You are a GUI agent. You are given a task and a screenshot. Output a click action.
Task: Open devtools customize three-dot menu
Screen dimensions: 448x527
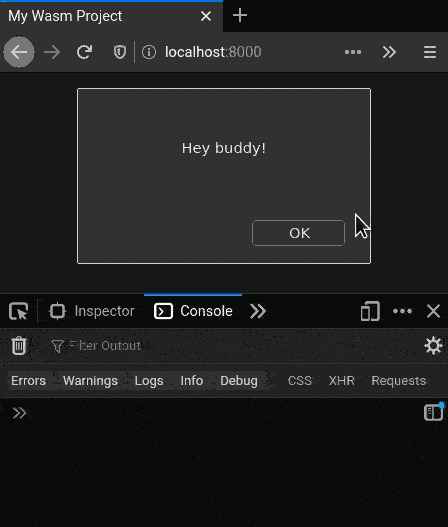pos(402,311)
